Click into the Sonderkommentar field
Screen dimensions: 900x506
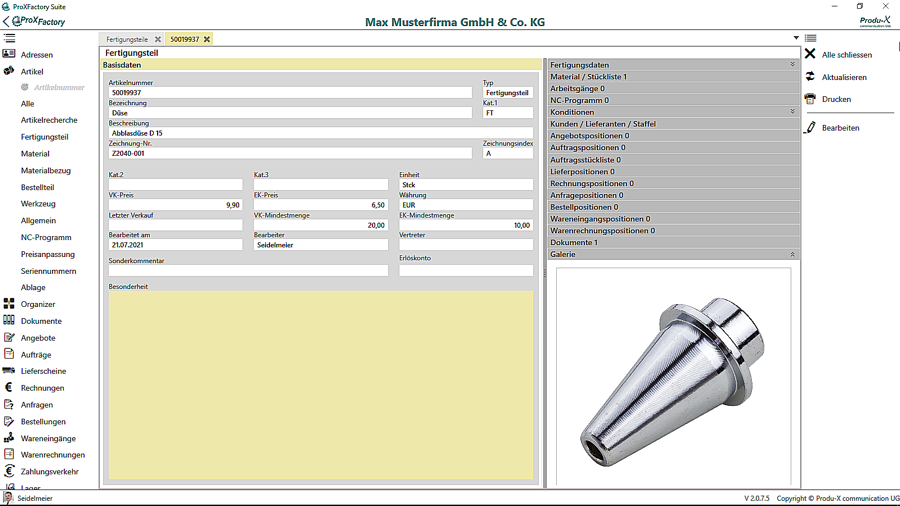pos(248,271)
